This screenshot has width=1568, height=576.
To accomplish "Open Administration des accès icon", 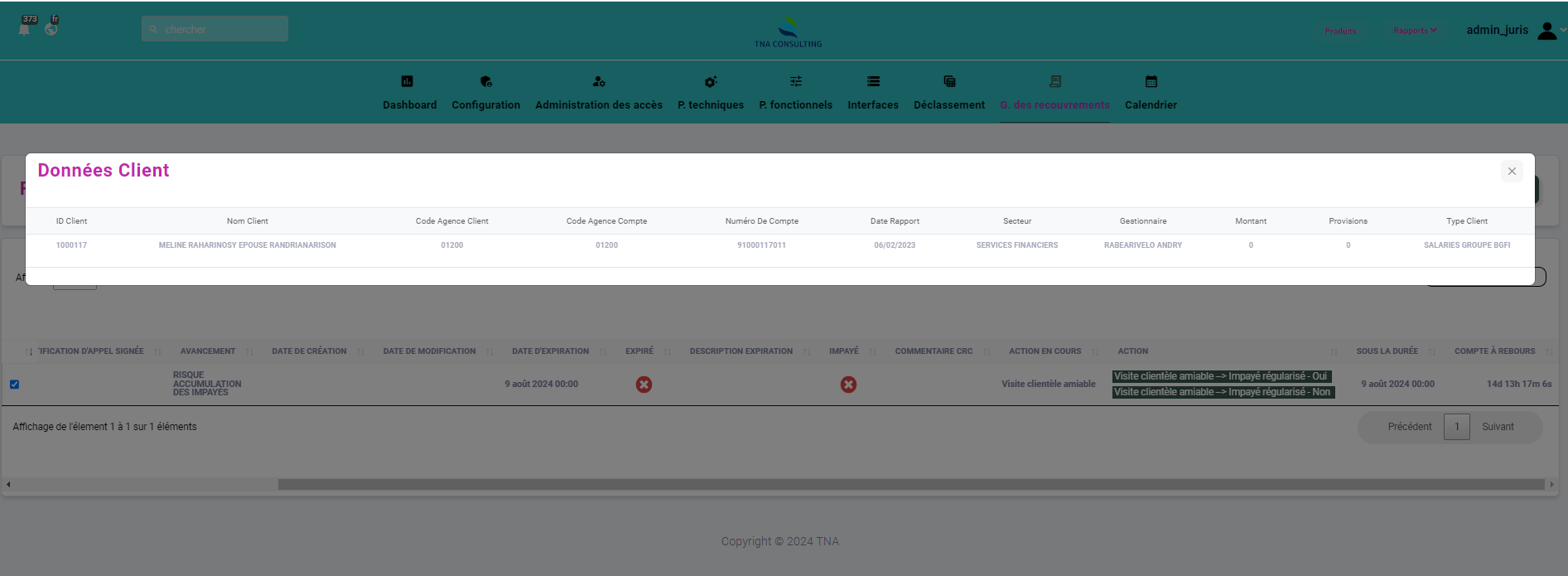I will pyautogui.click(x=599, y=81).
